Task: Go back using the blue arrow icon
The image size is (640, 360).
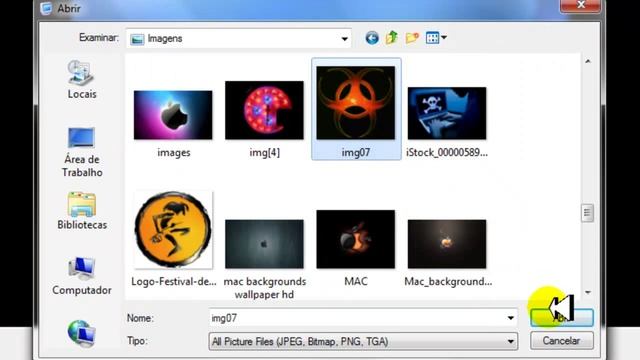Action: [372, 38]
